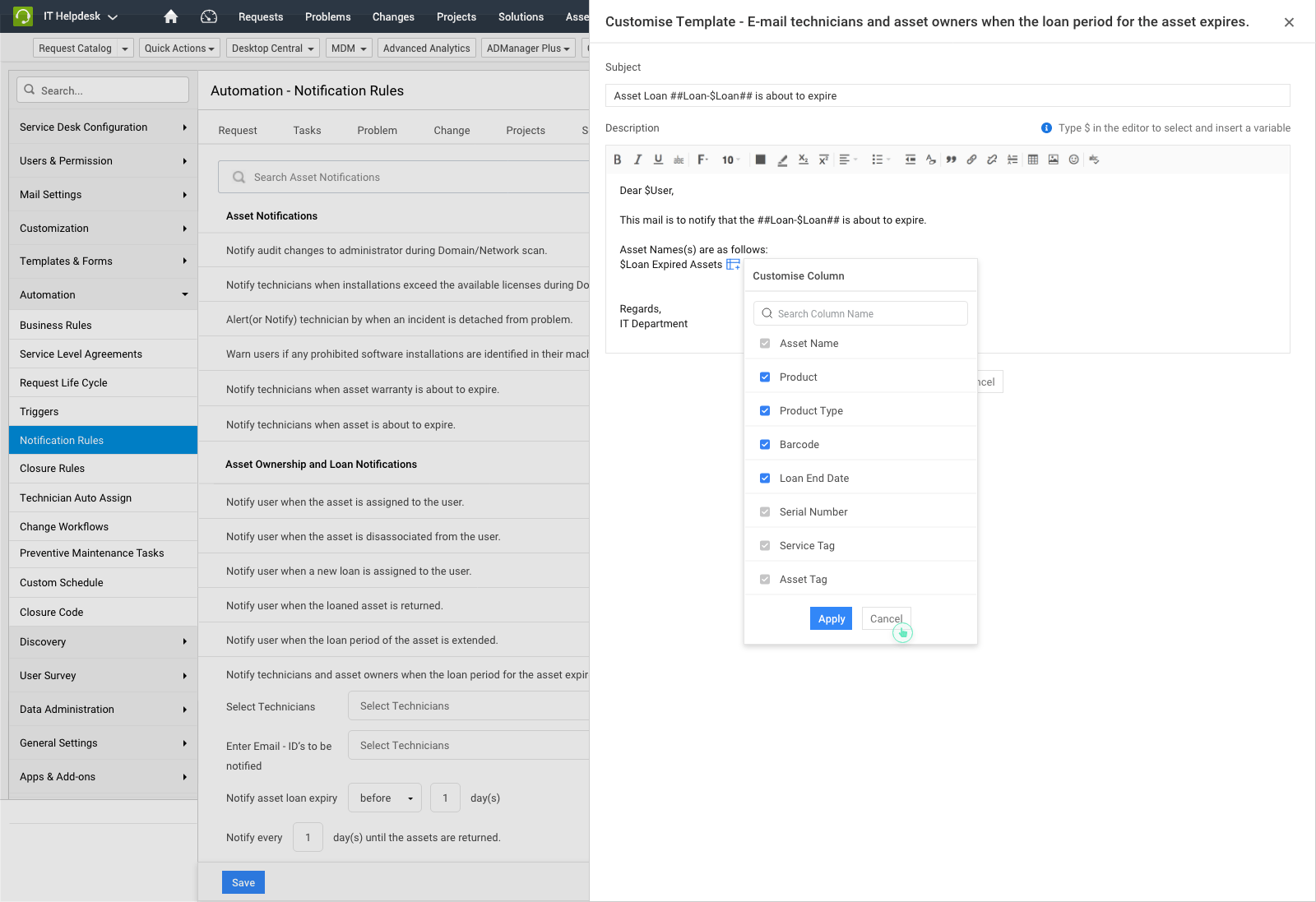Uncheck the Product column checkbox
The height and width of the screenshot is (902, 1316).
[765, 377]
